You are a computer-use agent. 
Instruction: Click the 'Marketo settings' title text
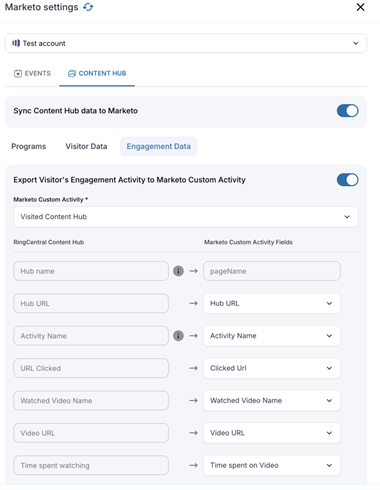point(41,7)
